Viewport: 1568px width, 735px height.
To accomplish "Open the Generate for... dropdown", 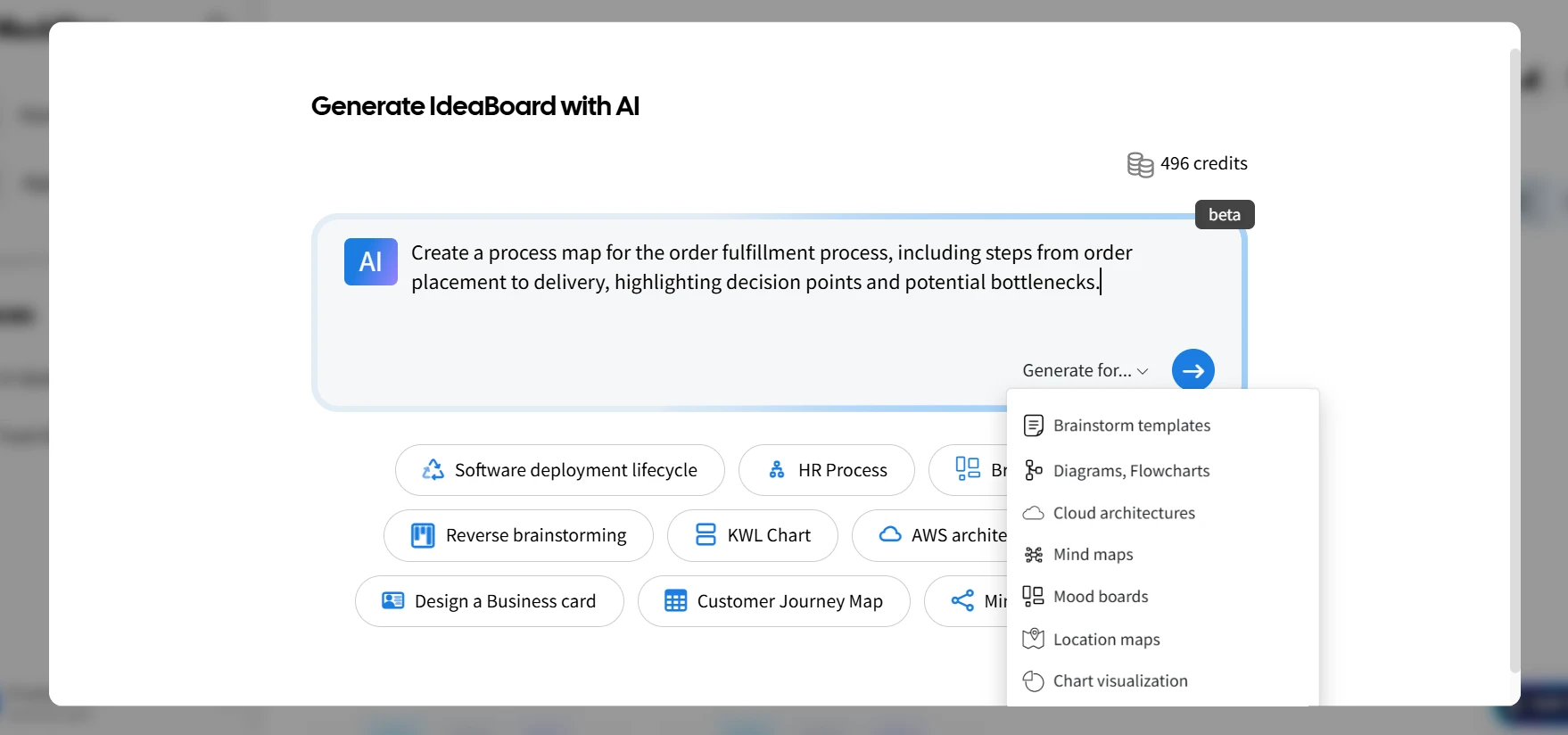I will [x=1085, y=370].
